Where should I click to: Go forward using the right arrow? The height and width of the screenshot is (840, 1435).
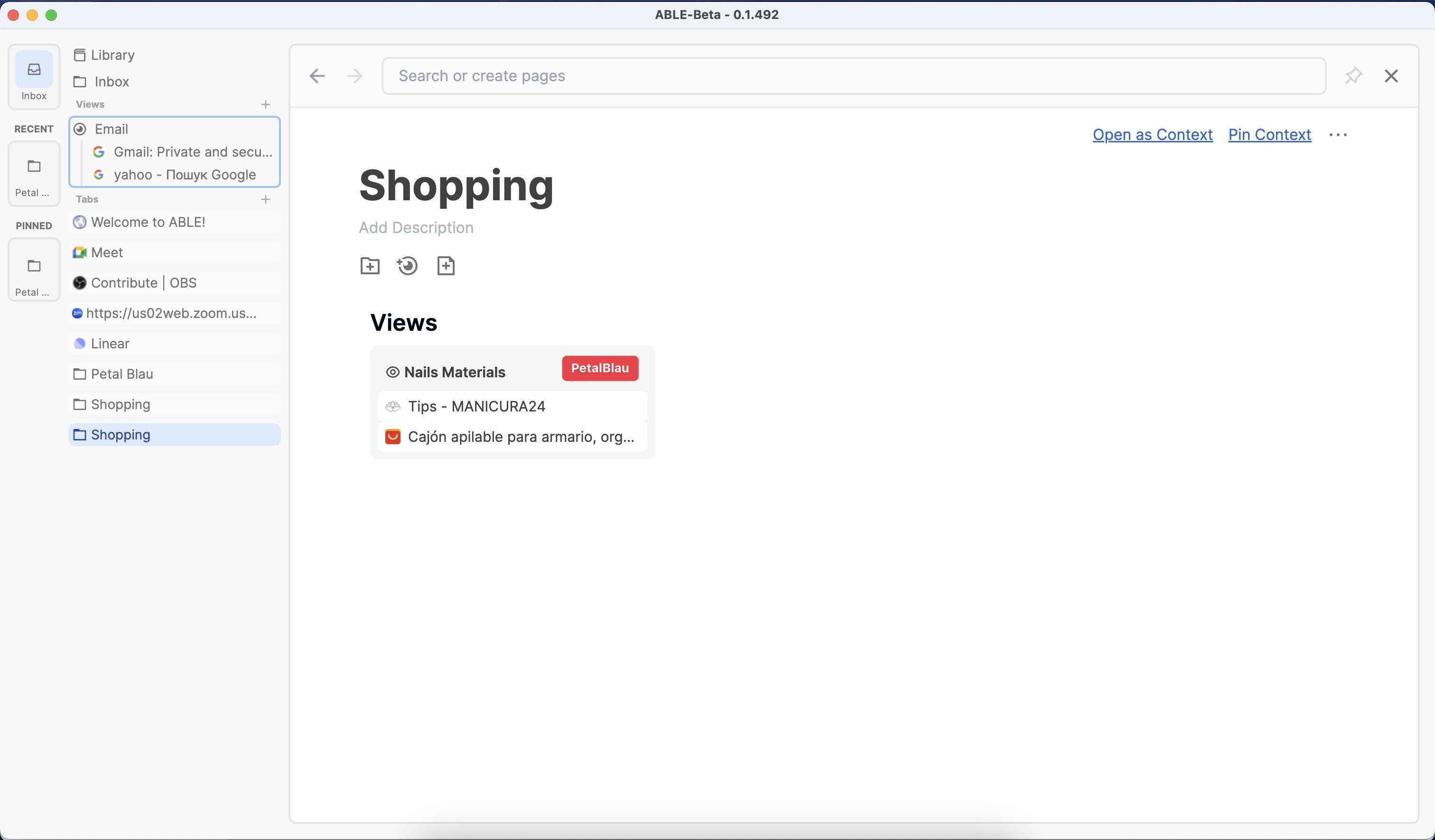354,76
